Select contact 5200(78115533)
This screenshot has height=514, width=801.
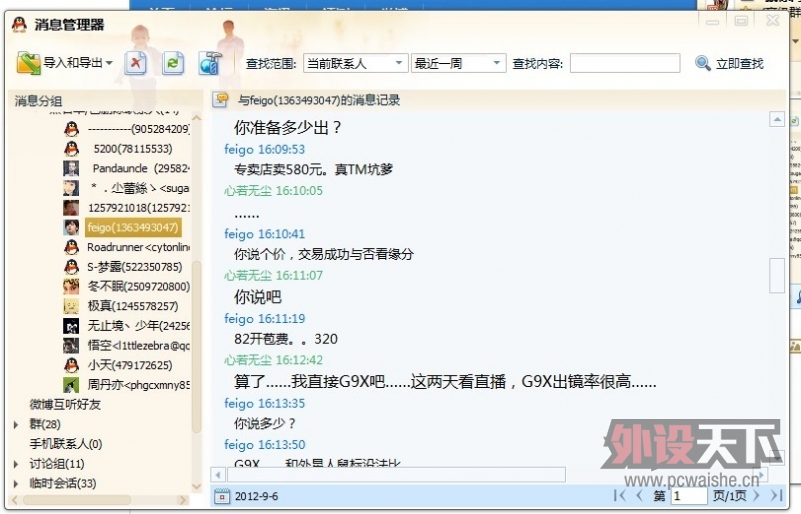click(x=133, y=149)
